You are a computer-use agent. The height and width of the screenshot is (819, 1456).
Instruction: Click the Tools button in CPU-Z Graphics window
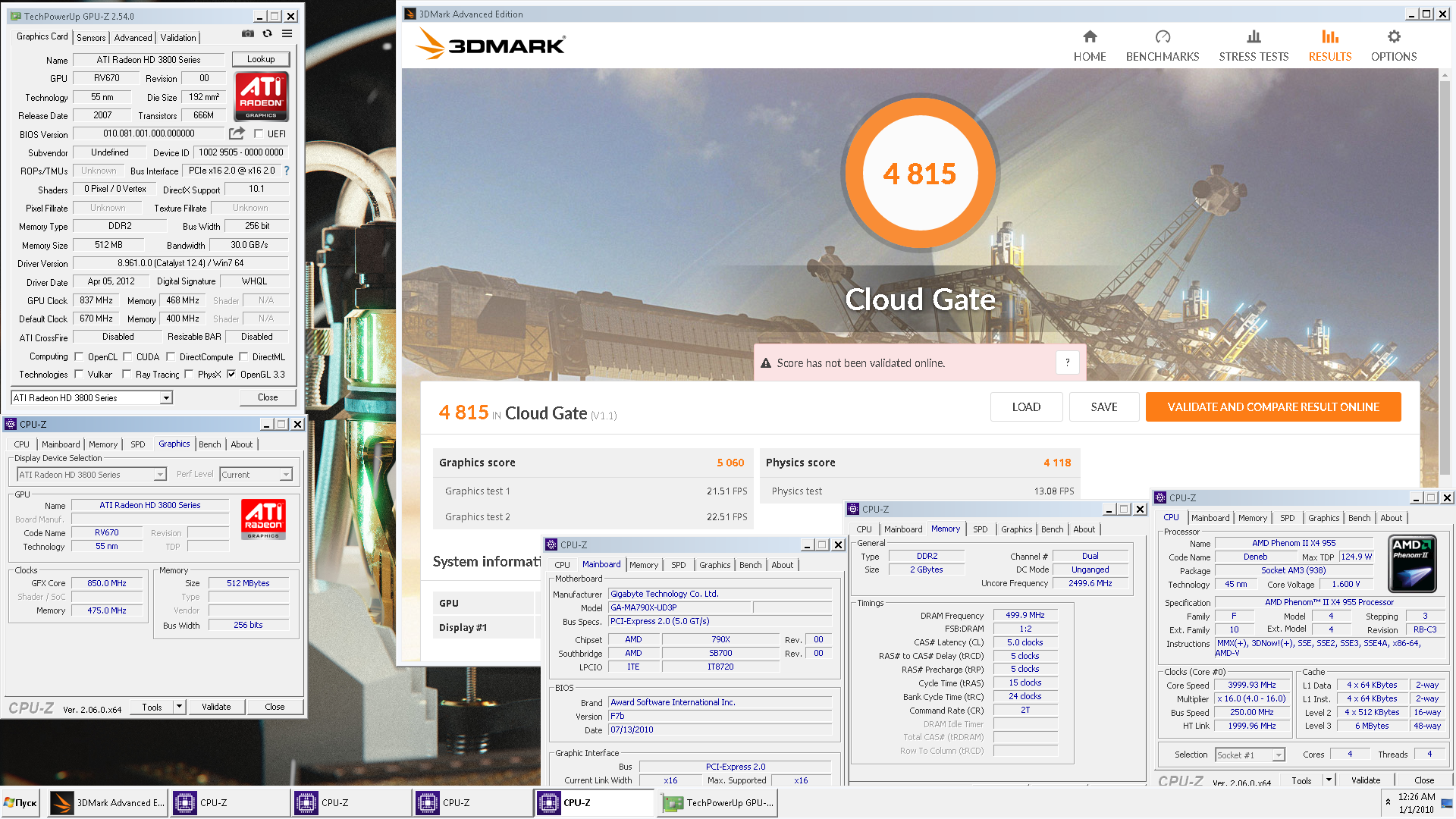point(152,707)
